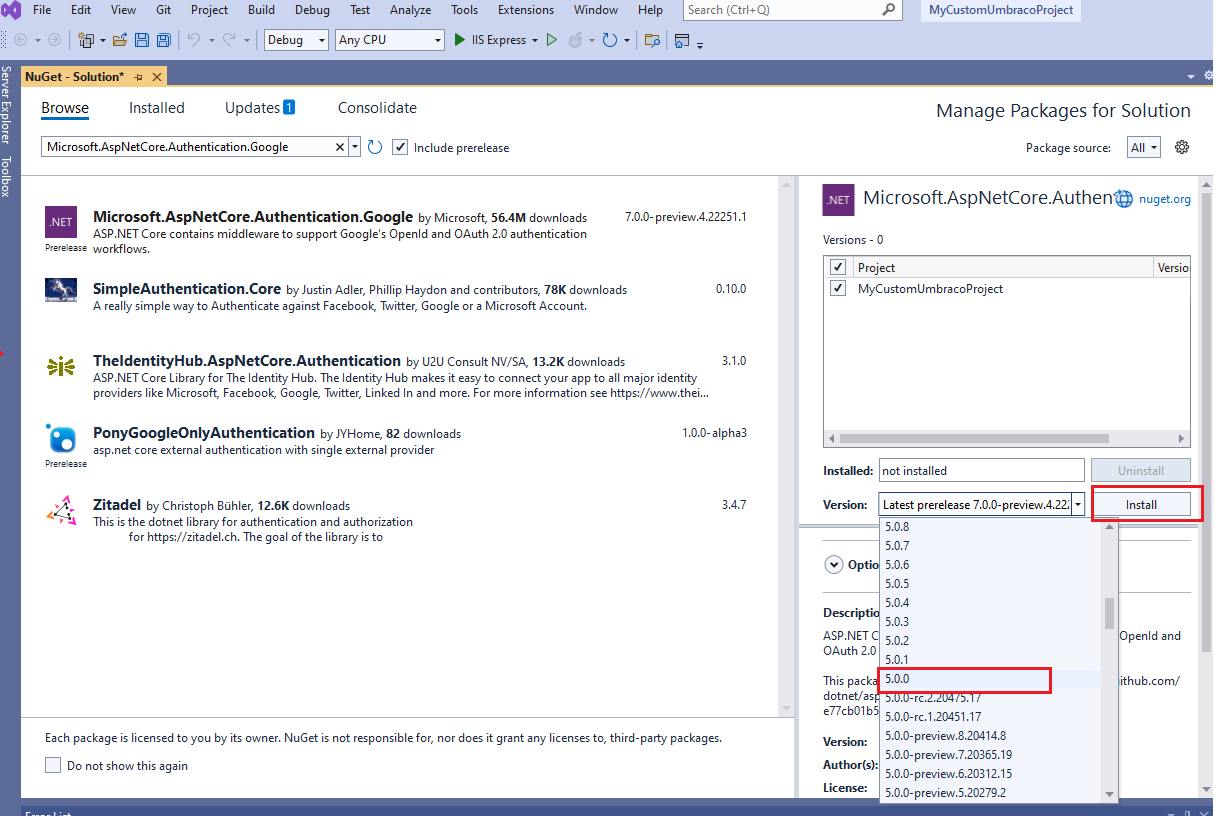Open the New Project dropdown arrow
The image size is (1216, 816).
(101, 40)
